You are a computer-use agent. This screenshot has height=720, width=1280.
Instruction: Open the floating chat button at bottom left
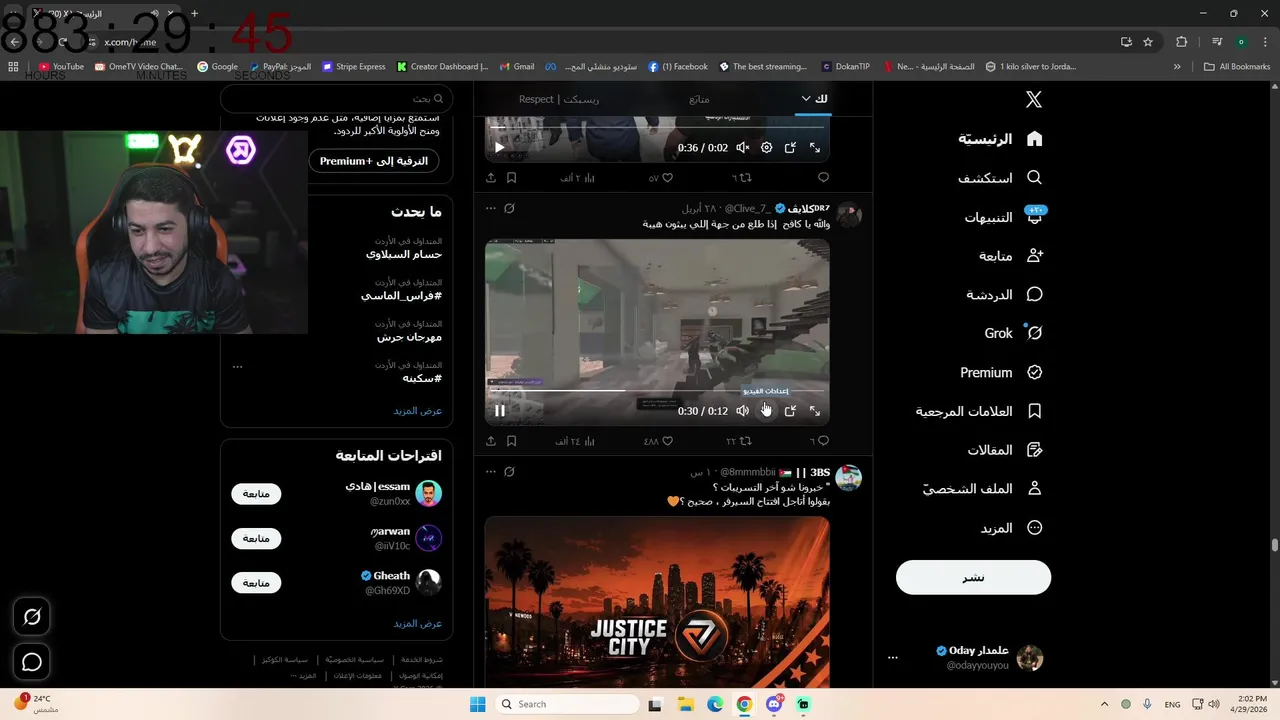pyautogui.click(x=32, y=662)
